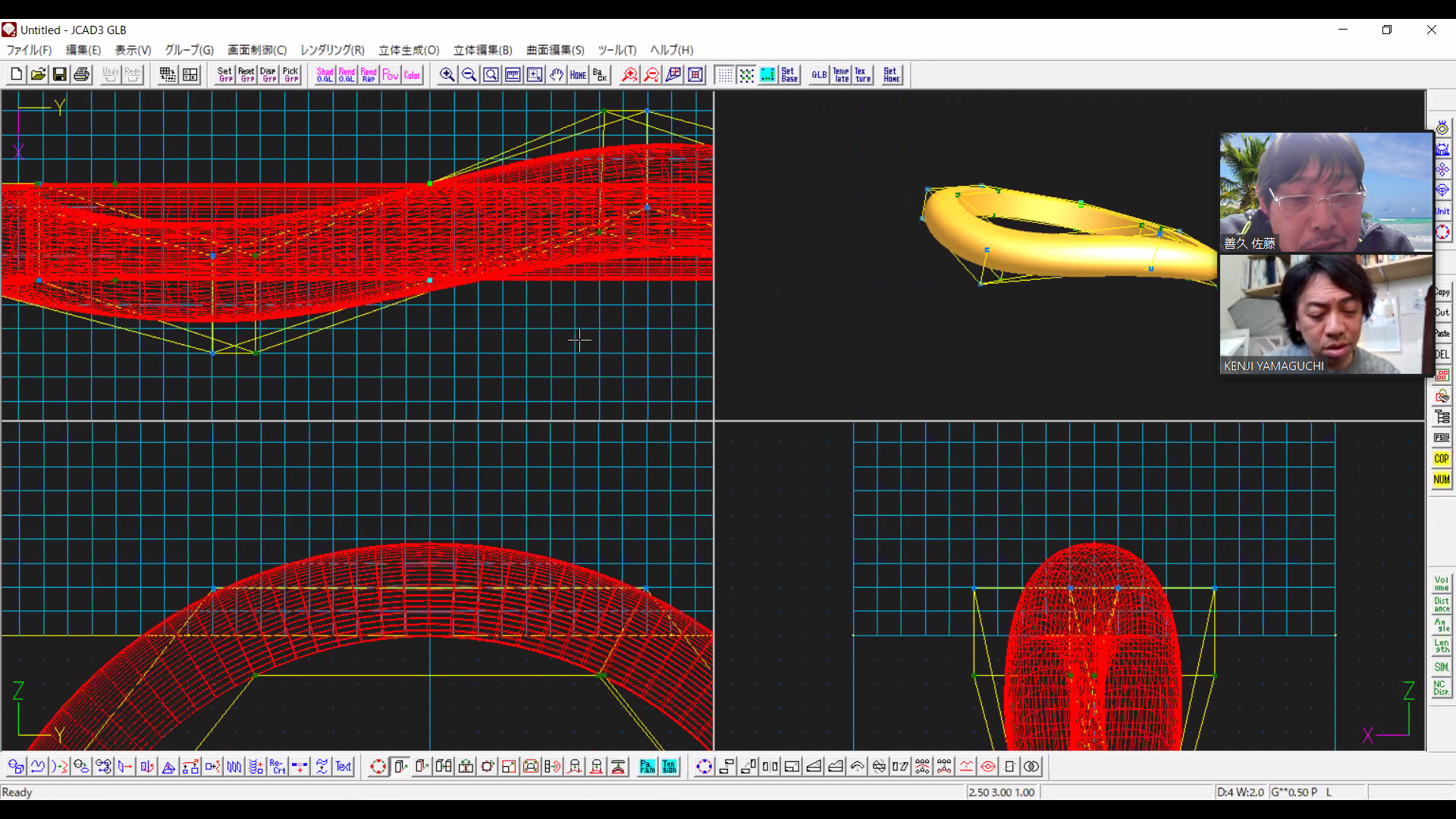This screenshot has height=819, width=1456.
Task: Click the Disp Grp button
Action: pyautogui.click(x=268, y=74)
